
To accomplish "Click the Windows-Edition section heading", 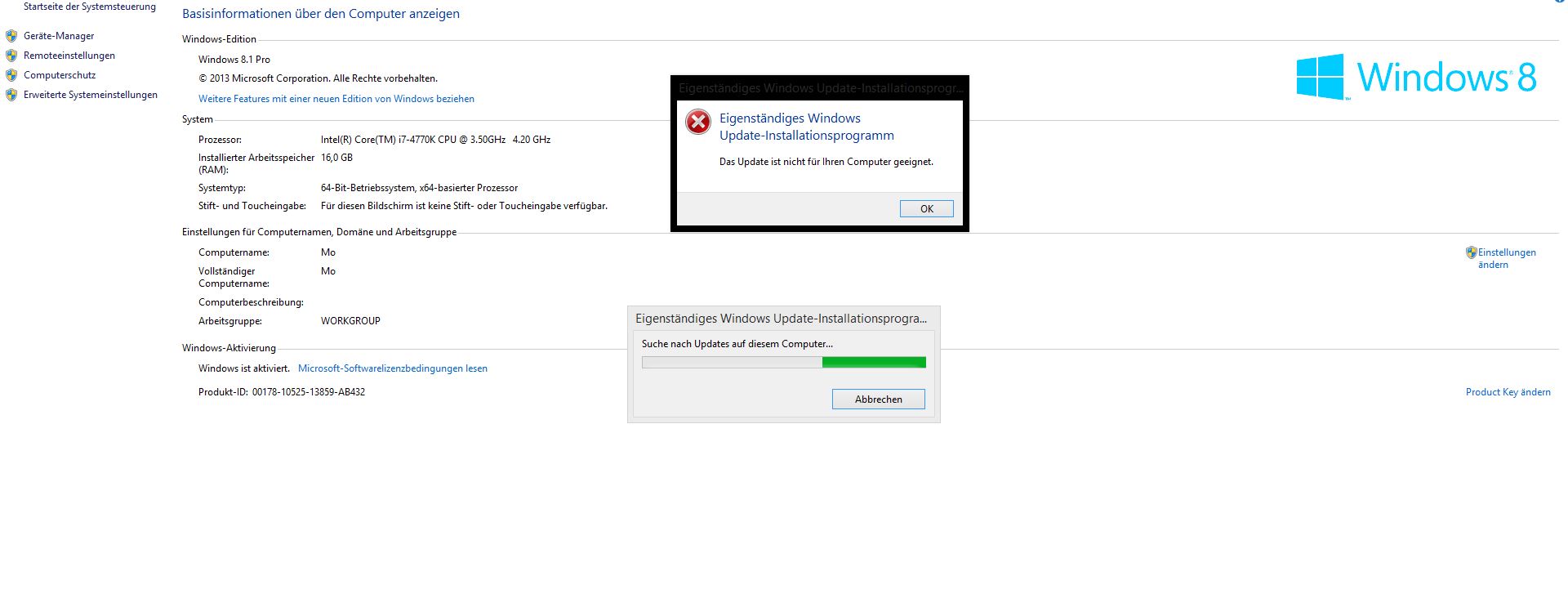I will (219, 39).
